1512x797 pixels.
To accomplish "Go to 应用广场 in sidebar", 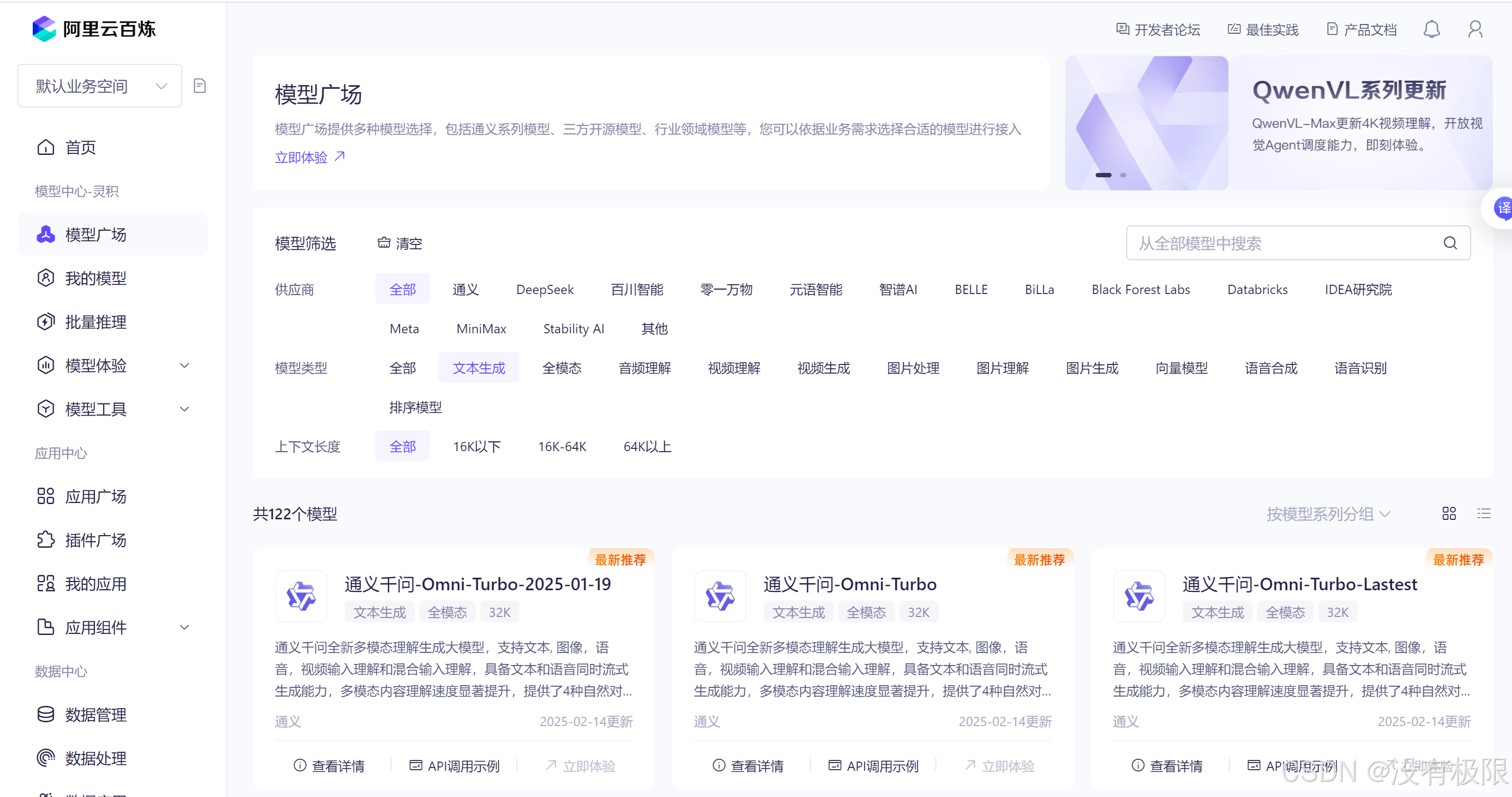I will coord(95,496).
